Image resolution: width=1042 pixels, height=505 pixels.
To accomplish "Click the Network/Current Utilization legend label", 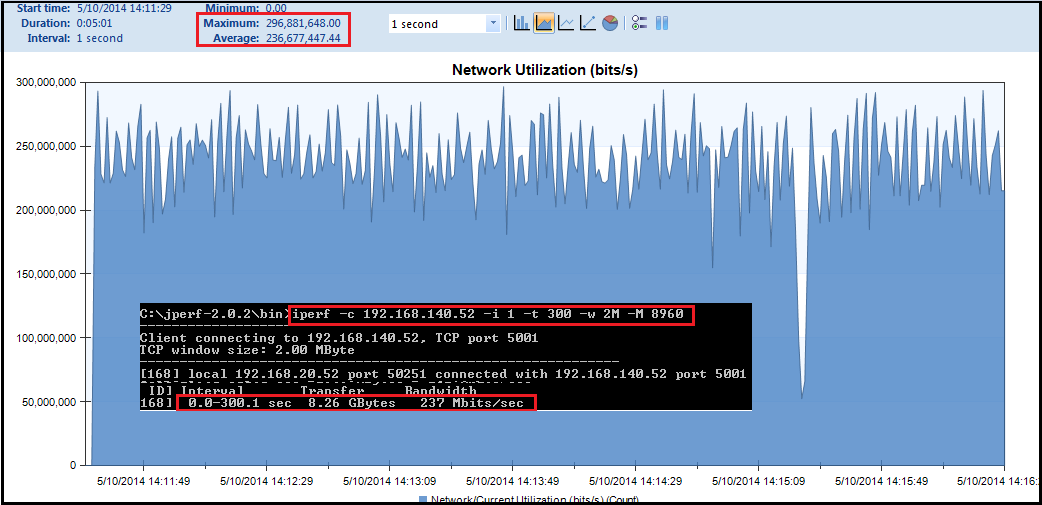I will pos(534,499).
